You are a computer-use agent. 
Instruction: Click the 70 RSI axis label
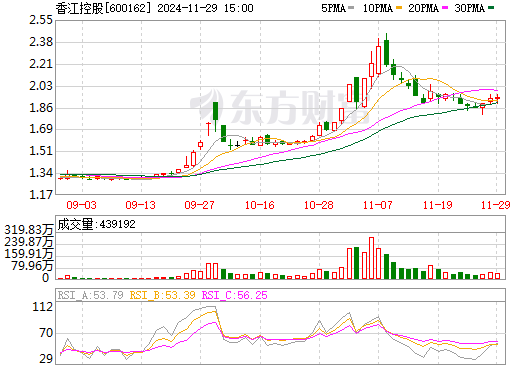click(46, 333)
